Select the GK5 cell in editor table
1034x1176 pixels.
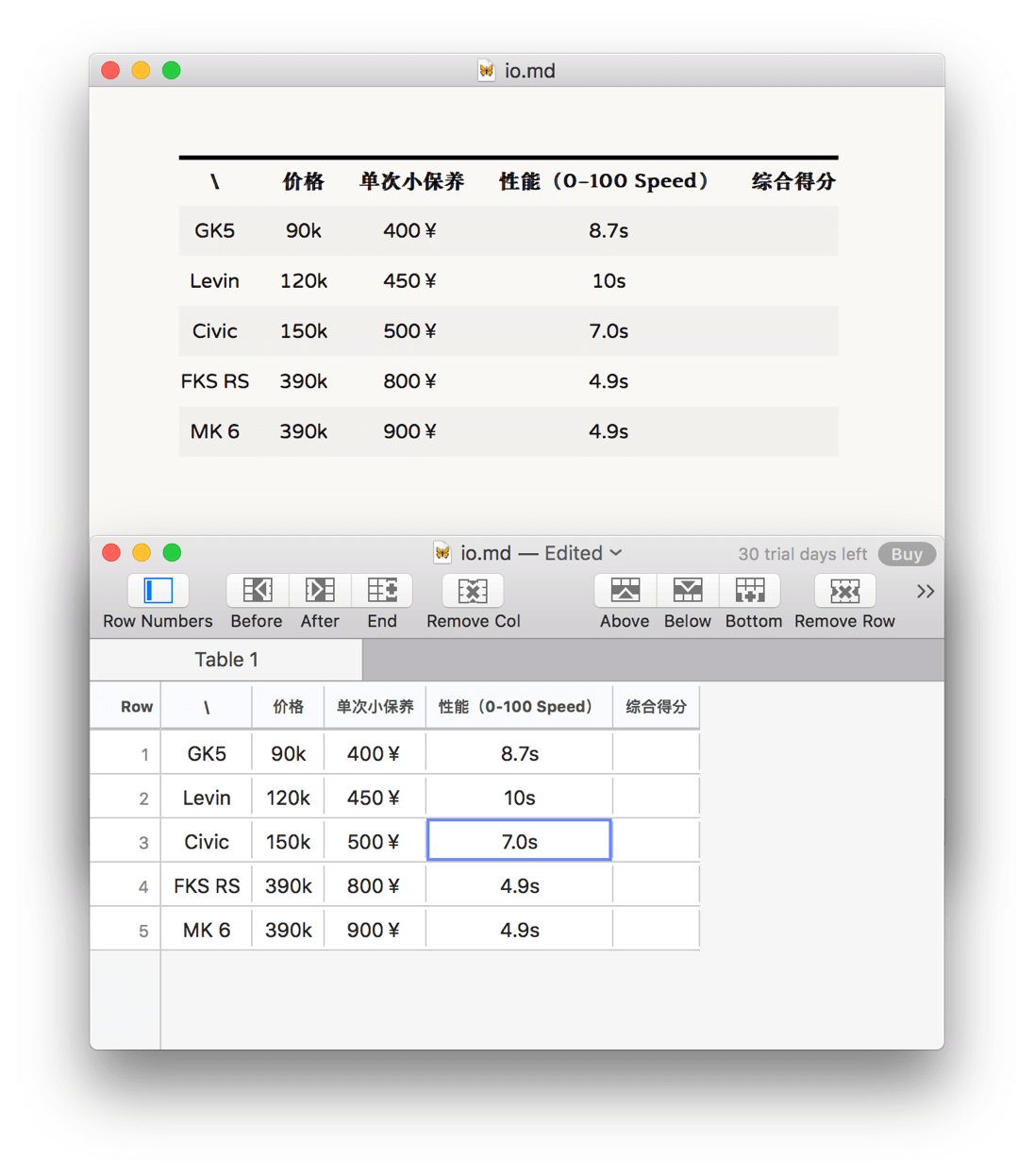coord(207,753)
